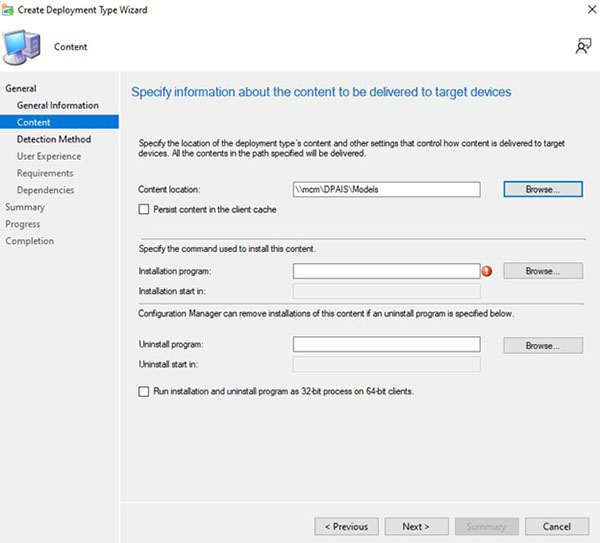600x543 pixels.
Task: Browse for the installation program
Action: 542,271
